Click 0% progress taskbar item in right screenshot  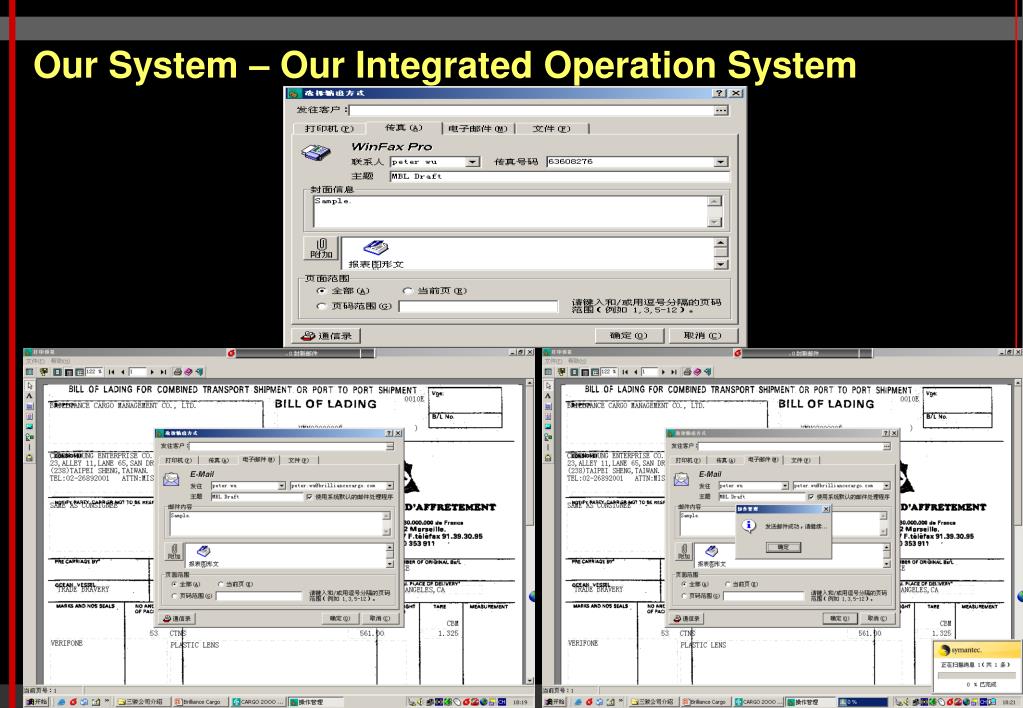(863, 702)
